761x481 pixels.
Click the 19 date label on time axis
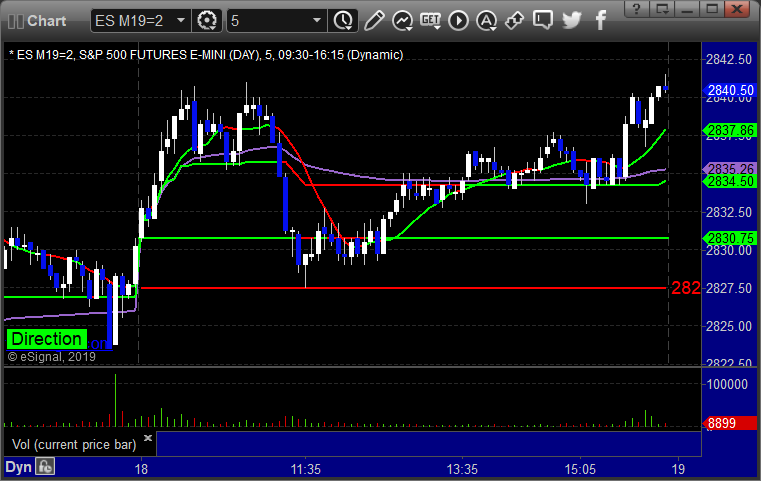tap(678, 469)
